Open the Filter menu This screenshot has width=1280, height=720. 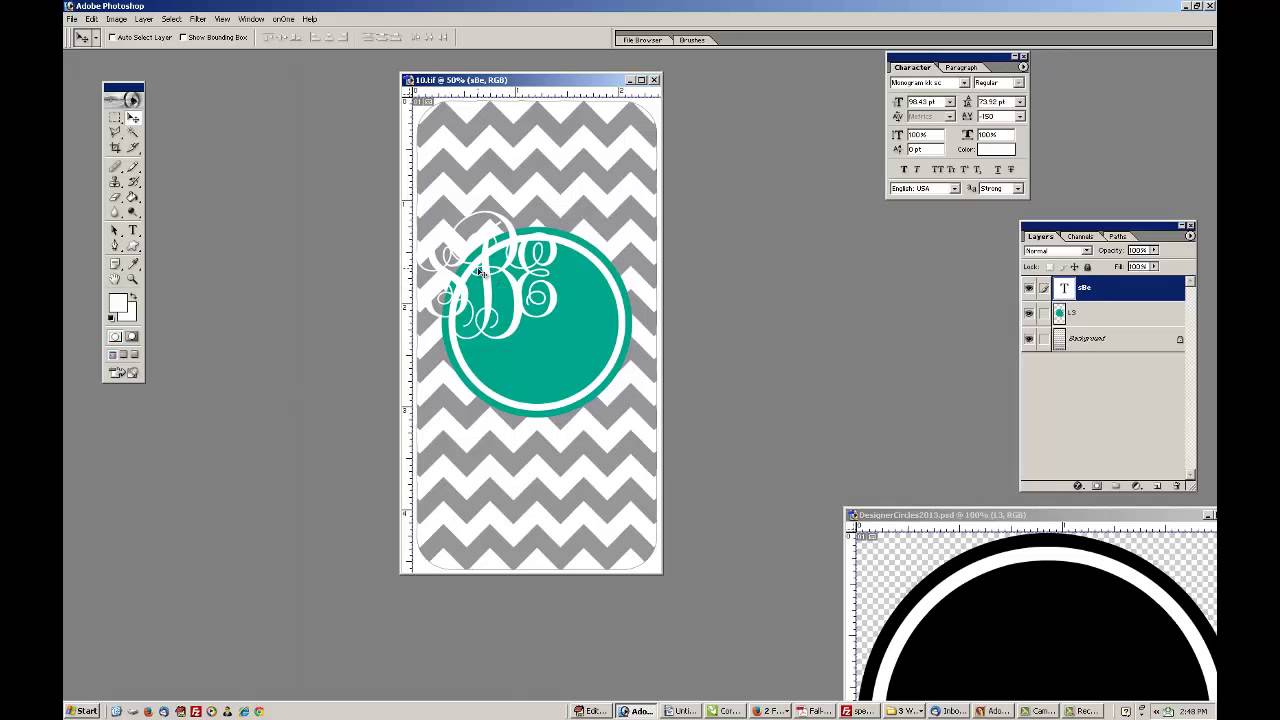tap(198, 19)
